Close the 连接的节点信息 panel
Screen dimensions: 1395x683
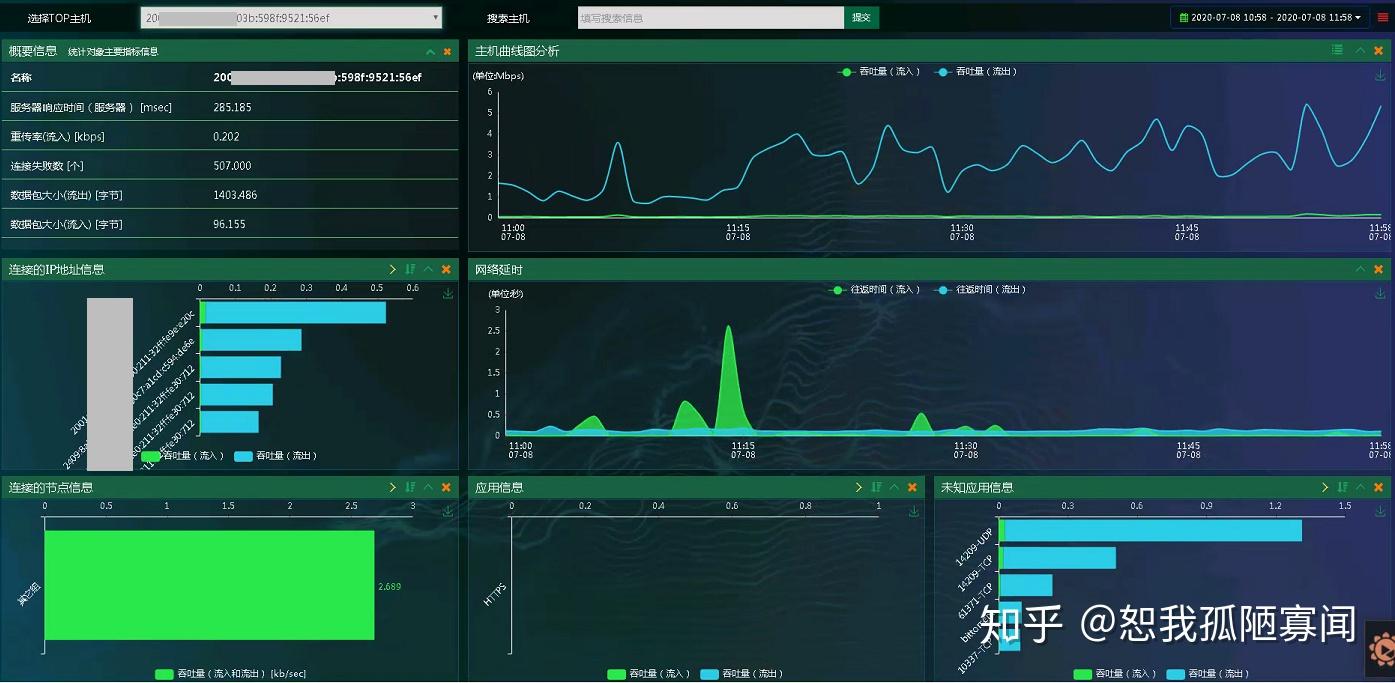tap(446, 487)
